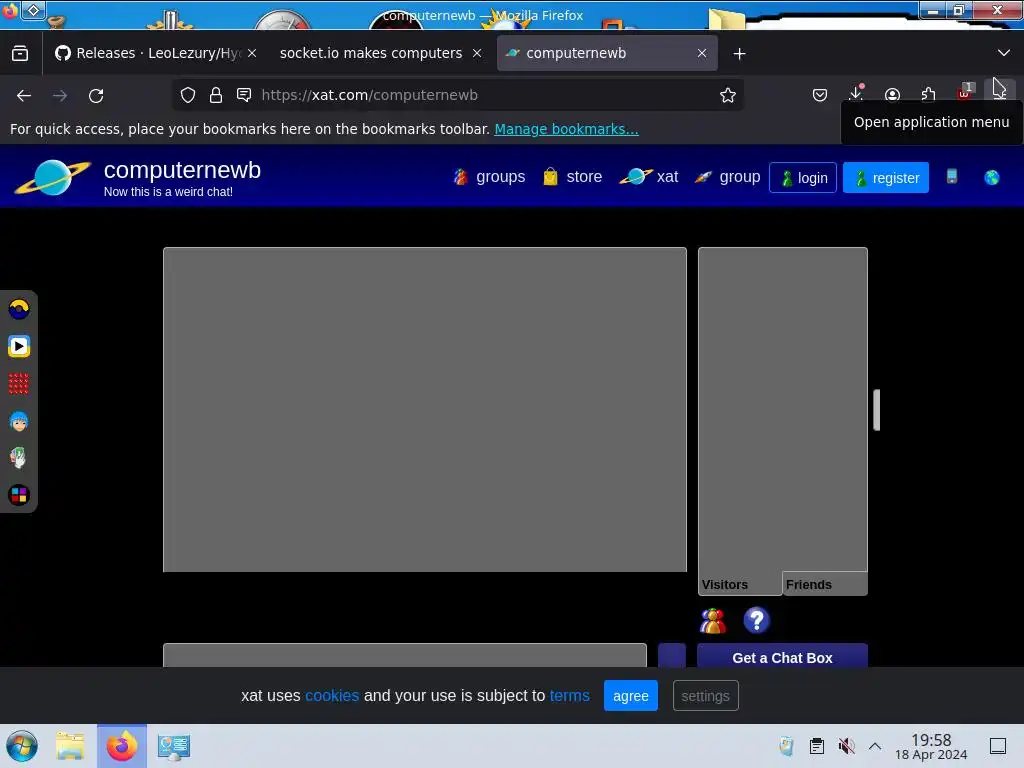The image size is (1024, 768).
Task: Click the show desktop button
Action: pos(998,746)
